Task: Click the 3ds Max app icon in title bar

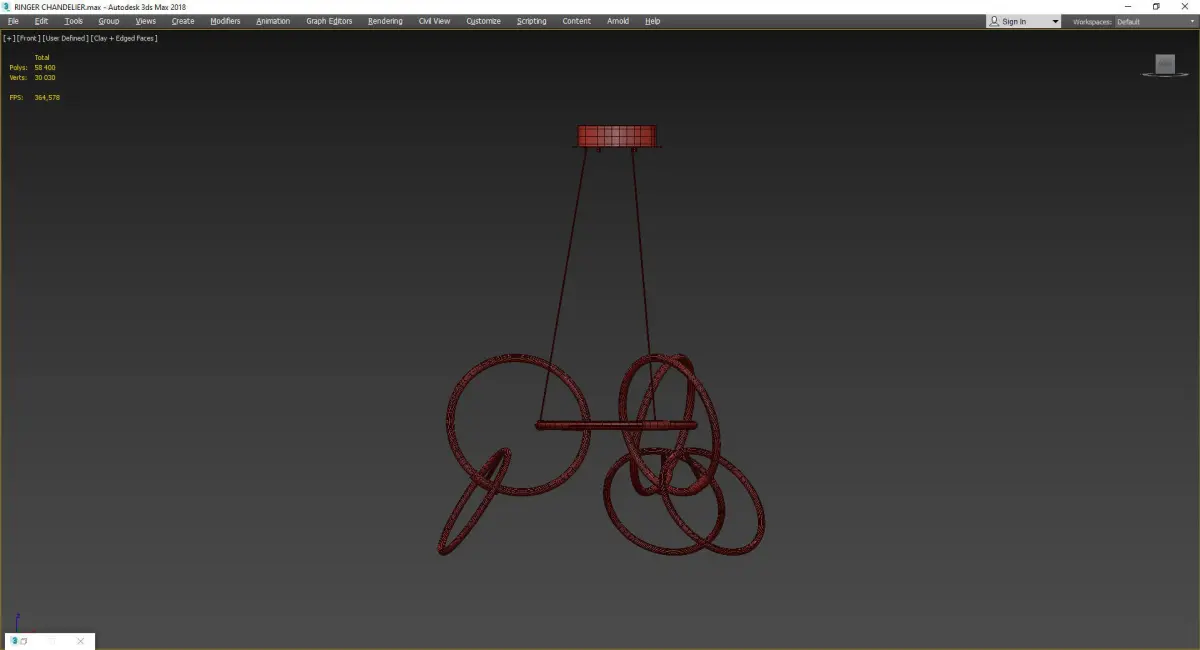Action: [6, 7]
